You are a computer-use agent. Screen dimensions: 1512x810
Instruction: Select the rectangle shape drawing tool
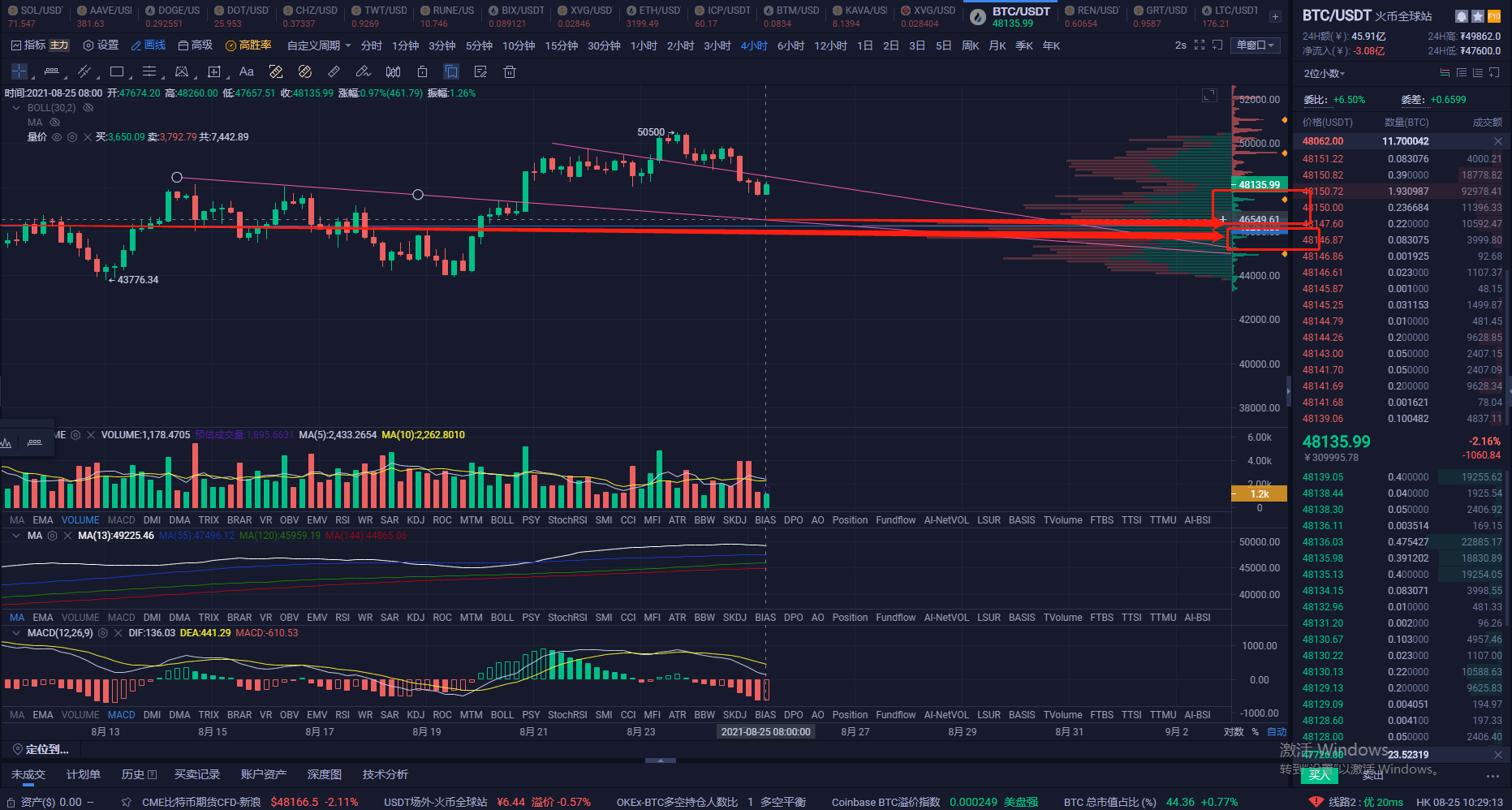click(x=117, y=71)
